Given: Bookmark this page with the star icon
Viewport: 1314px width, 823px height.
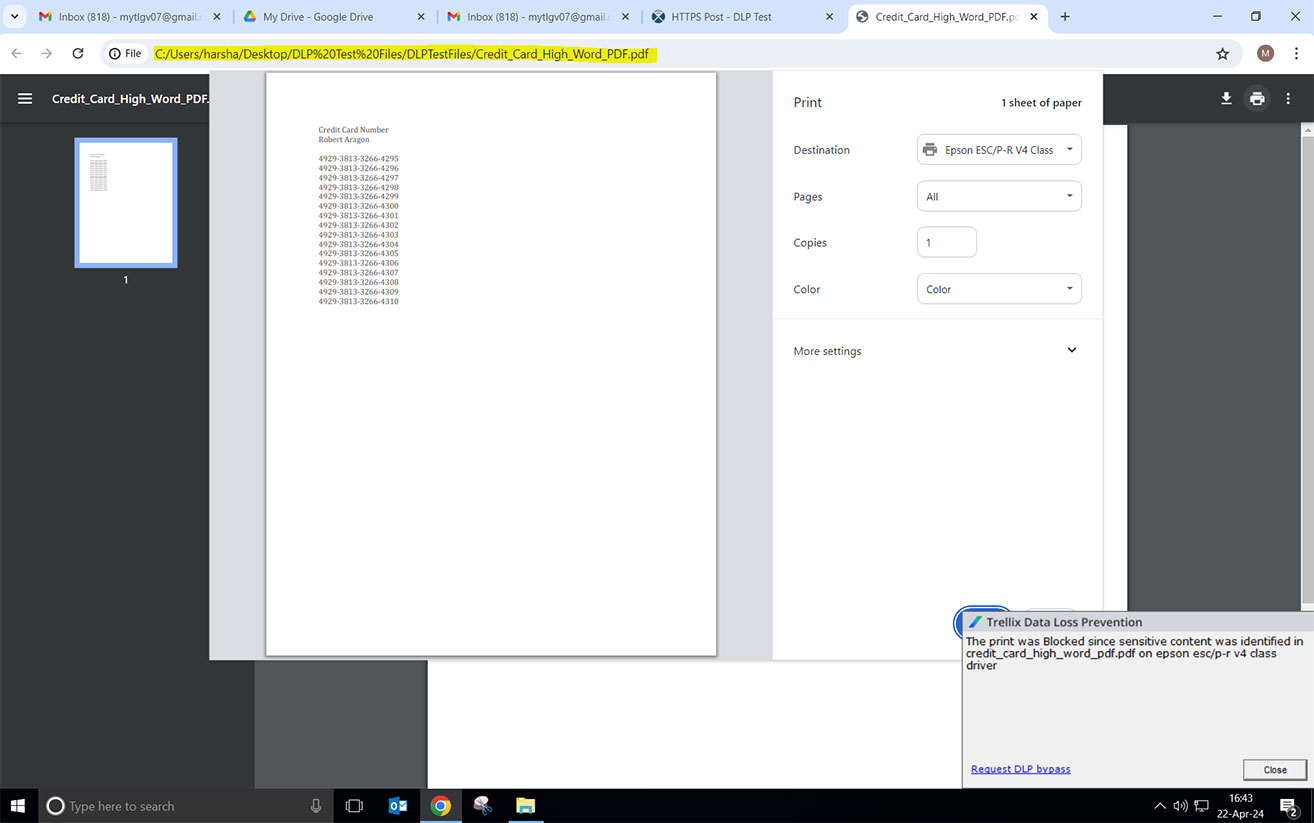Looking at the screenshot, I should point(1222,54).
